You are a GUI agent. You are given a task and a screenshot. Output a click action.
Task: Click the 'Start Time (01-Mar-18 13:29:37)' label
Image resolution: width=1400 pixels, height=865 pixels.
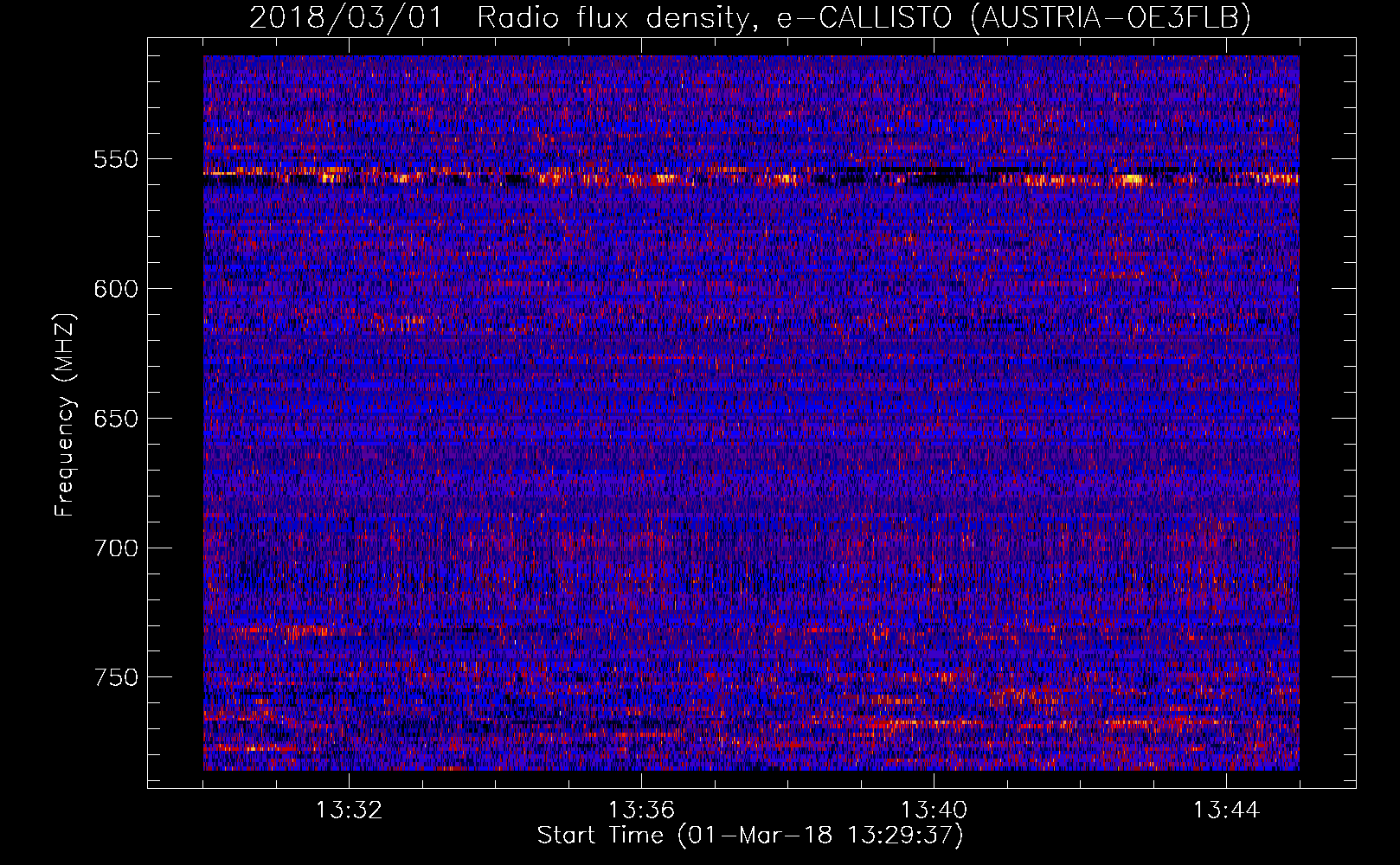[750, 836]
